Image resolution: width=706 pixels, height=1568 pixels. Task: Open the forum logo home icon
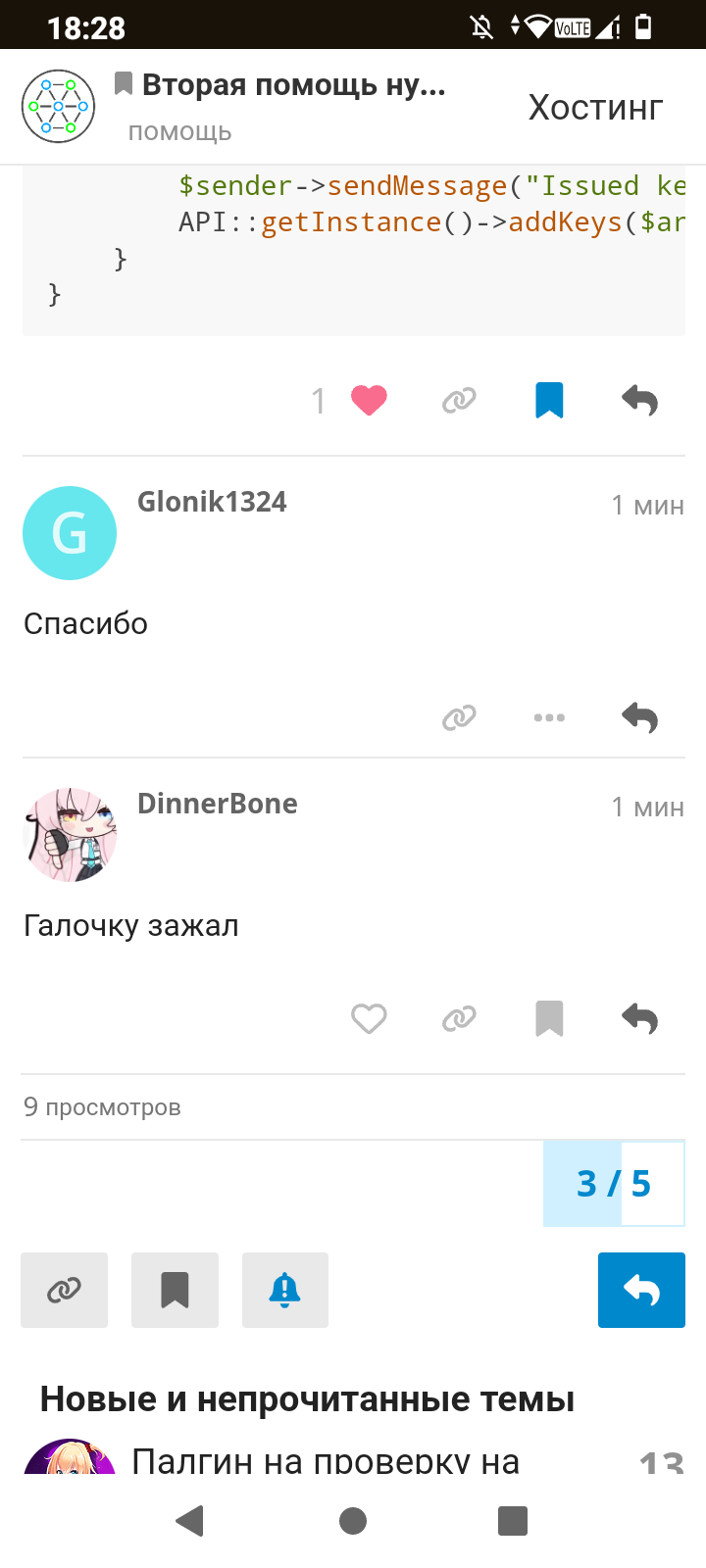click(x=59, y=107)
